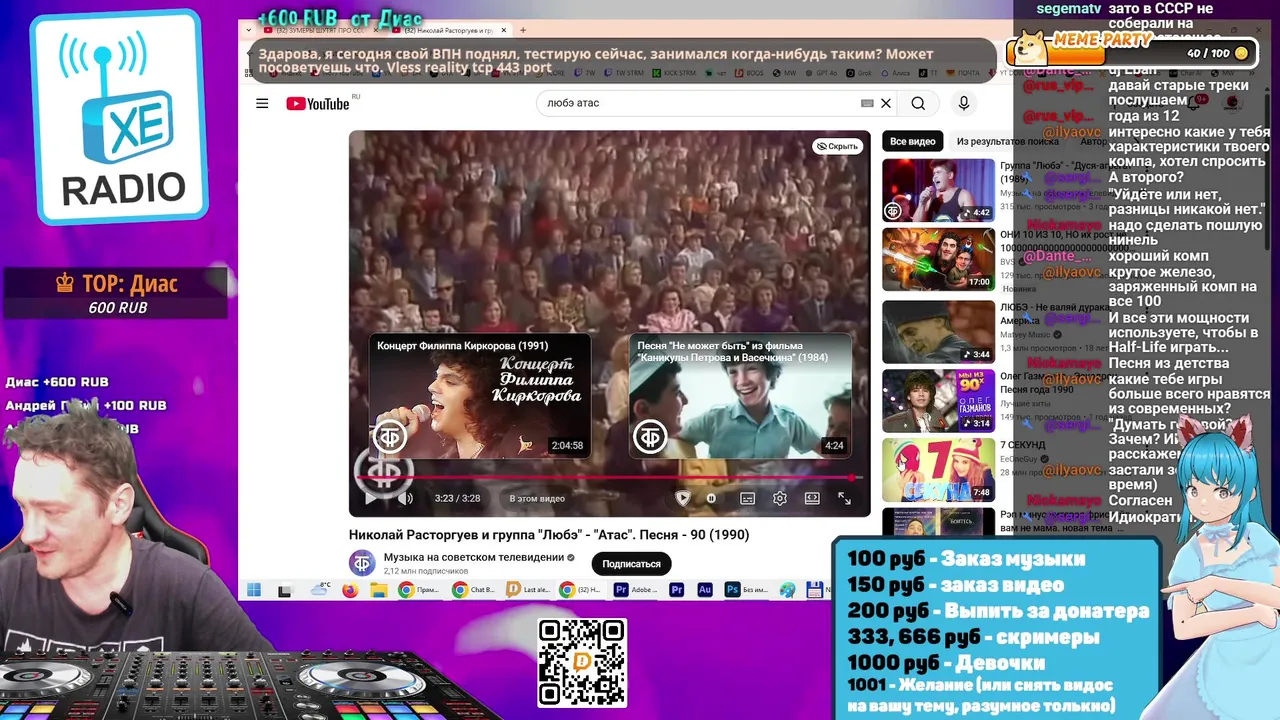This screenshot has width=1280, height=720.
Task: Click the QR code on the stream overlay
Action: [x=582, y=662]
